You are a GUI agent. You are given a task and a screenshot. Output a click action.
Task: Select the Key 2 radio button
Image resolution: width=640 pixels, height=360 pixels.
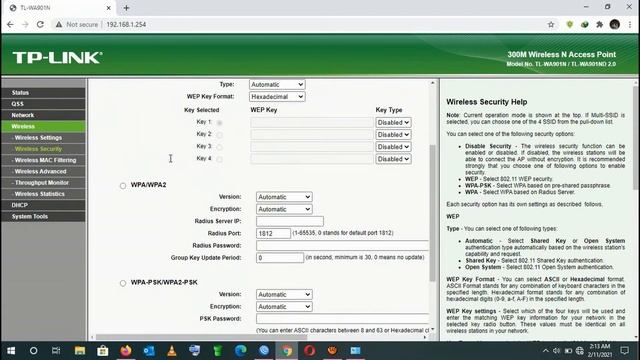coord(220,135)
